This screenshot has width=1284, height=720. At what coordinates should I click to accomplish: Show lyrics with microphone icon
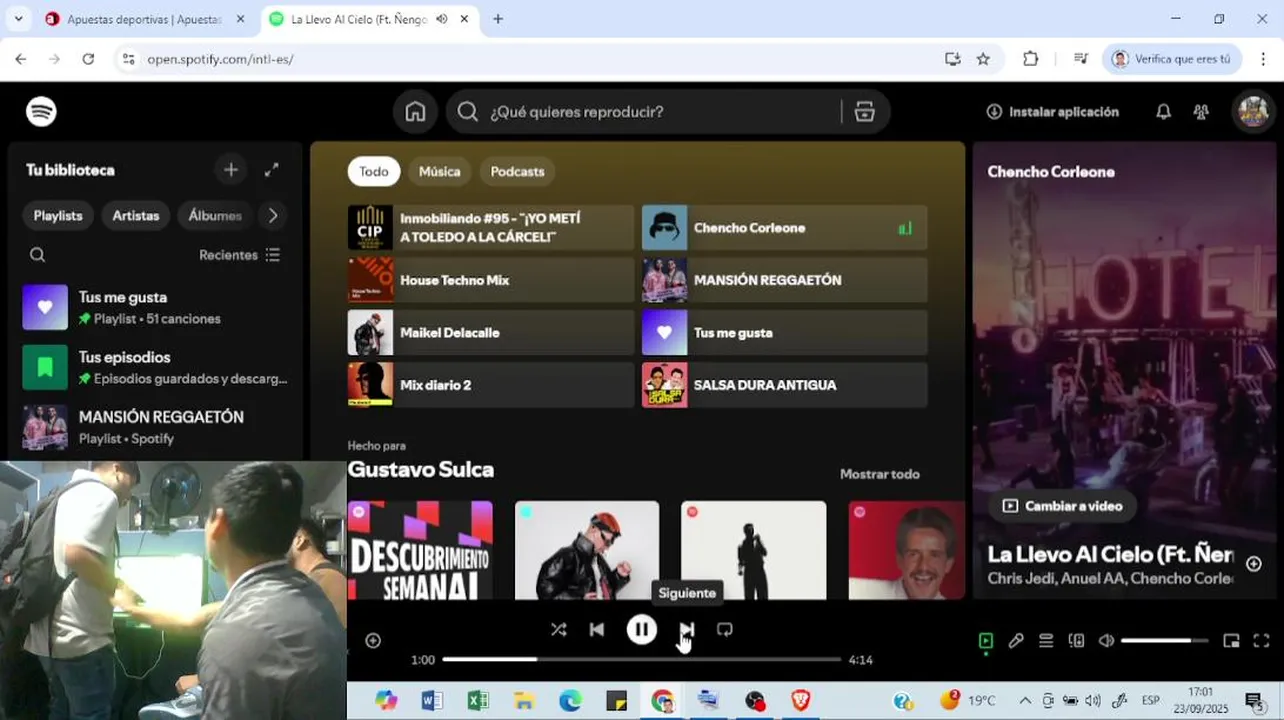point(1016,641)
